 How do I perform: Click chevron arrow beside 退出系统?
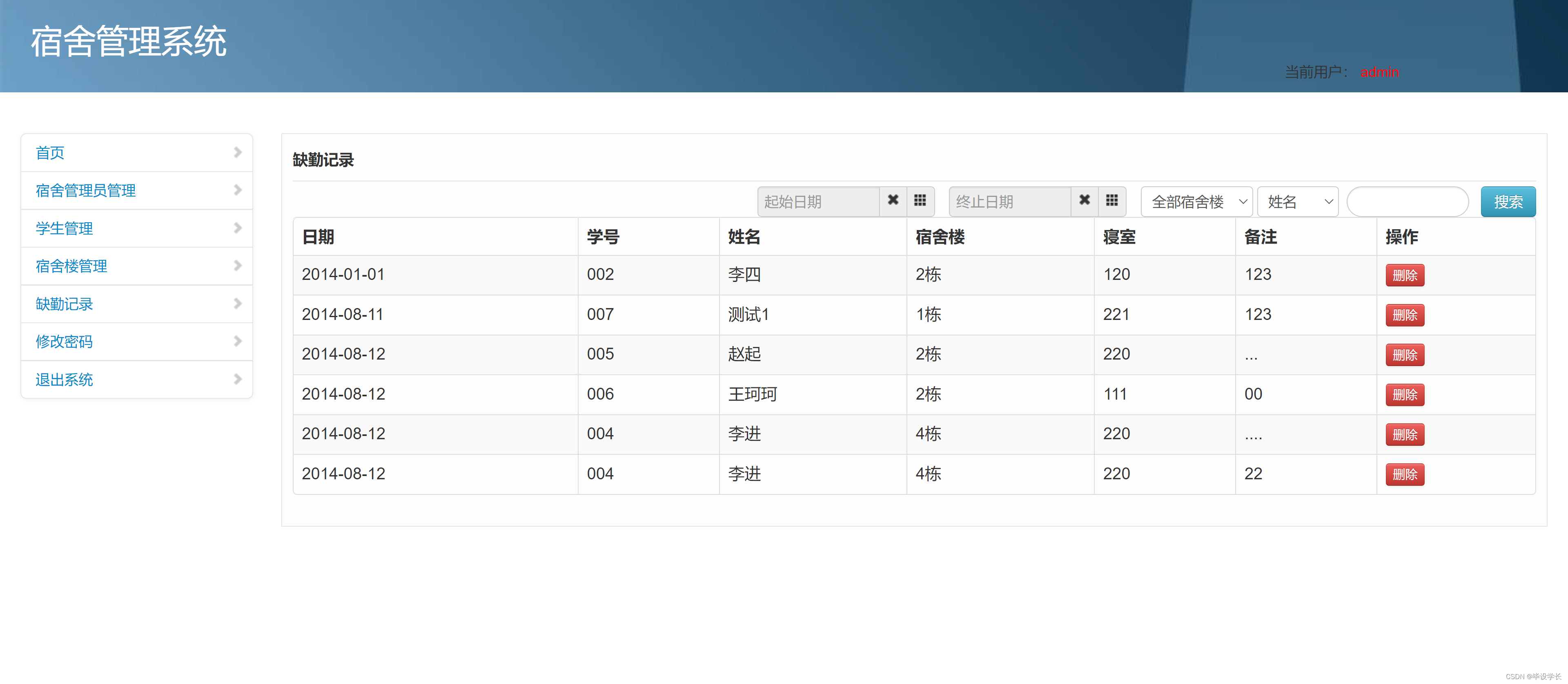[x=237, y=379]
